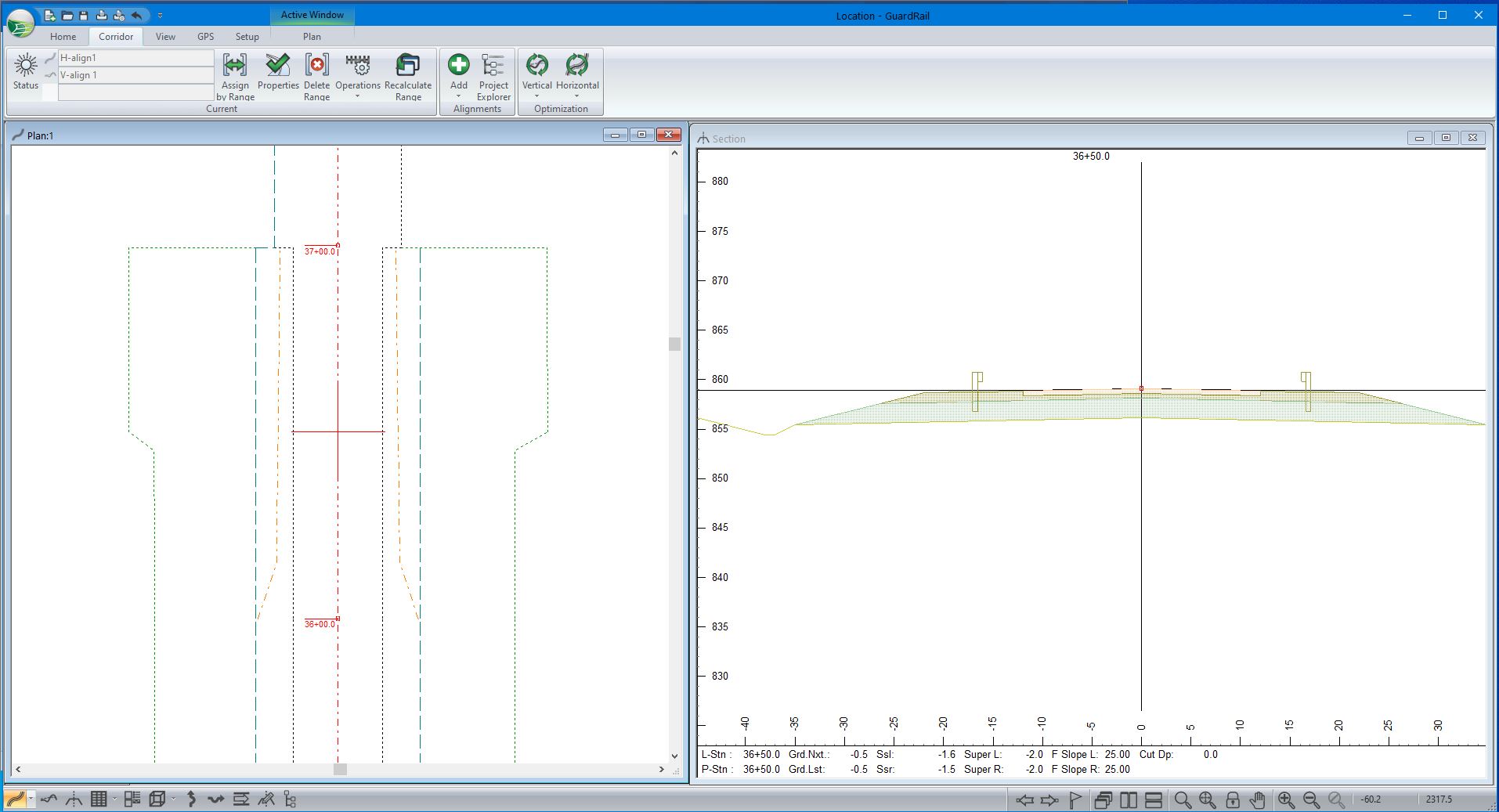Click Recalculate Range
The height and width of the screenshot is (812, 1499).
click(408, 78)
